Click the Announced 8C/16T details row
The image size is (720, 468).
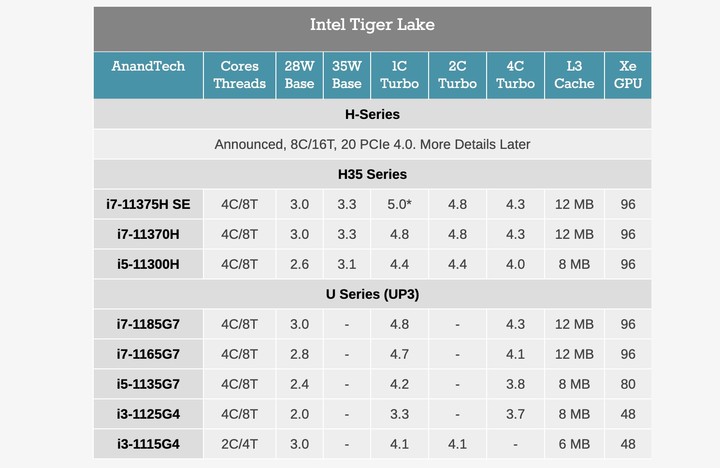372,144
